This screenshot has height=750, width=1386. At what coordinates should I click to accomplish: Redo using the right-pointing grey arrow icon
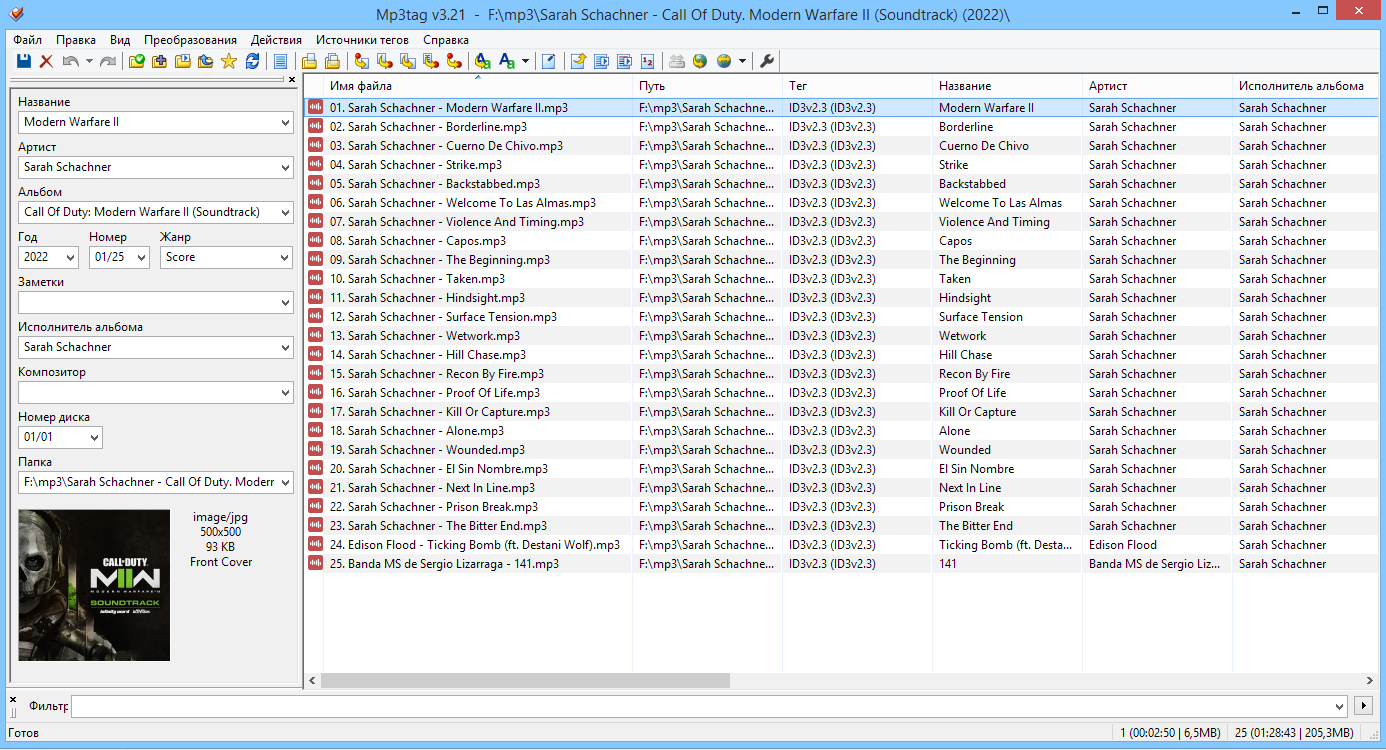coord(107,61)
